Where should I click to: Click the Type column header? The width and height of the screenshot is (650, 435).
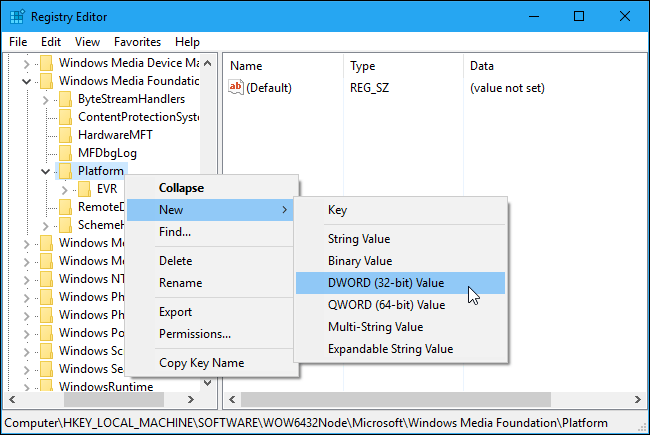pos(362,65)
